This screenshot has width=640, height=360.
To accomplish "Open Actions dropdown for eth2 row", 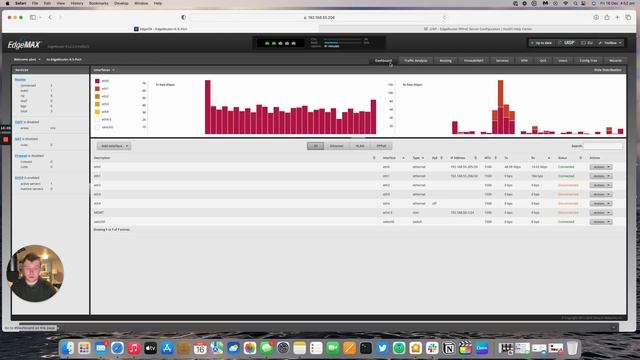I will pyautogui.click(x=601, y=185).
